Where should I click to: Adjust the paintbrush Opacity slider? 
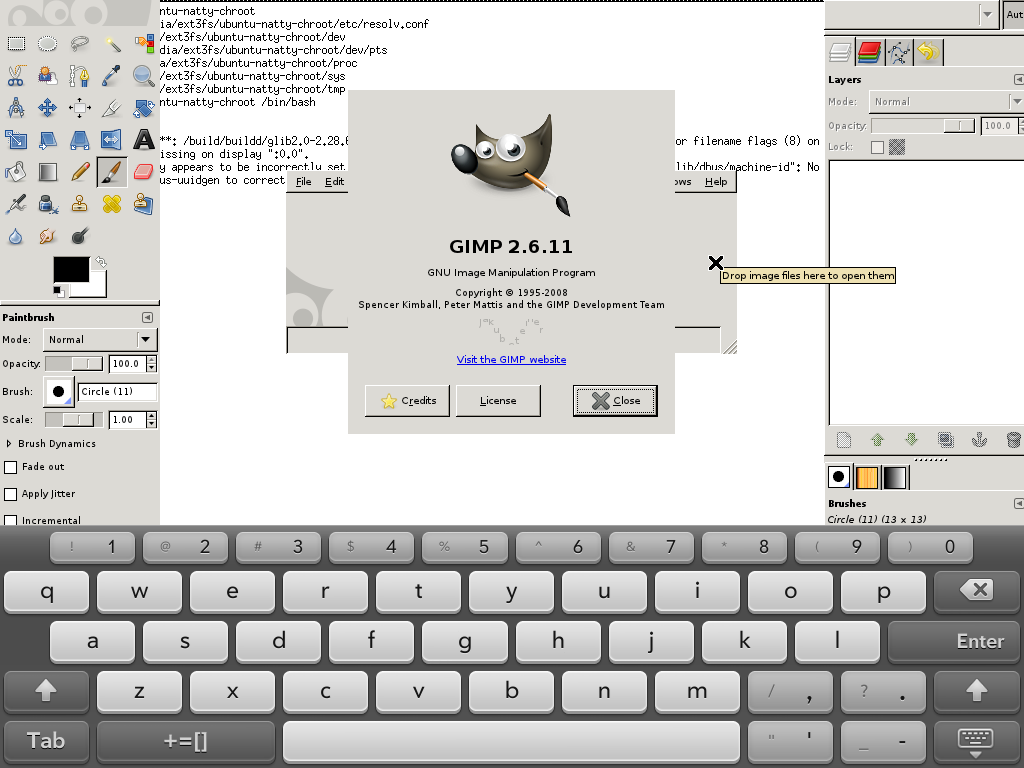click(74, 364)
